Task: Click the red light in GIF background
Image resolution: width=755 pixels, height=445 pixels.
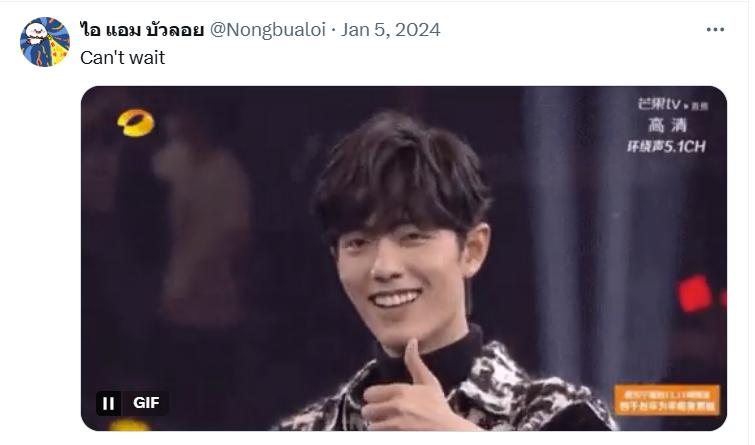Action: point(694,294)
